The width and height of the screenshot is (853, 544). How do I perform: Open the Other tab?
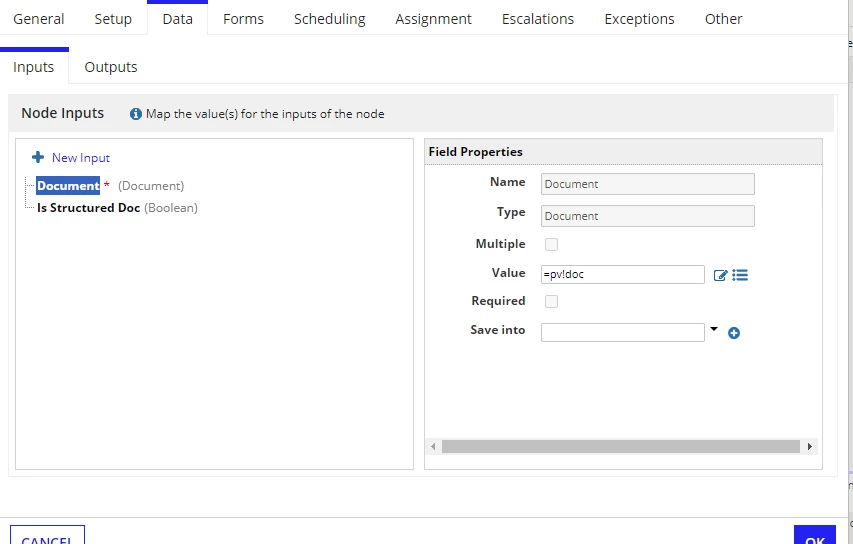click(x=724, y=19)
